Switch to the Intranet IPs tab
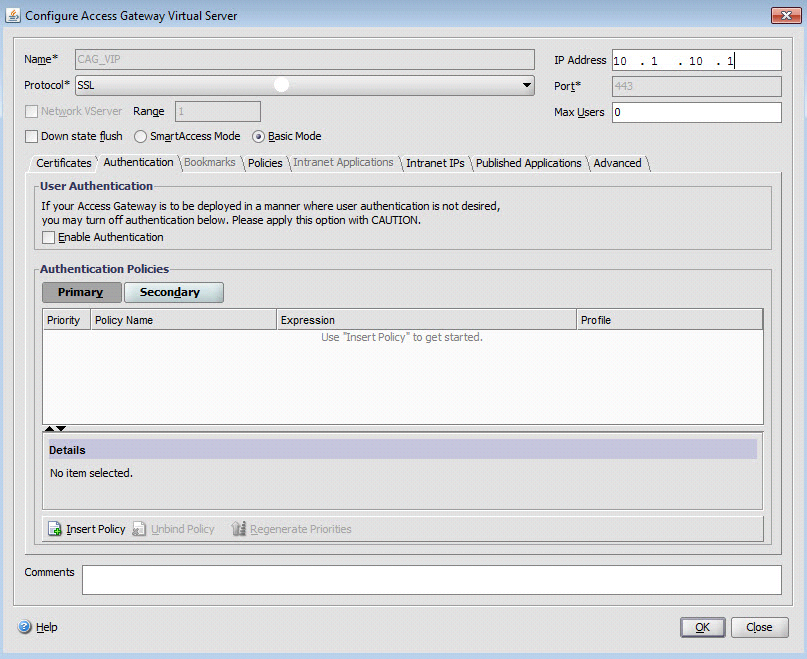This screenshot has height=659, width=807. (x=435, y=163)
